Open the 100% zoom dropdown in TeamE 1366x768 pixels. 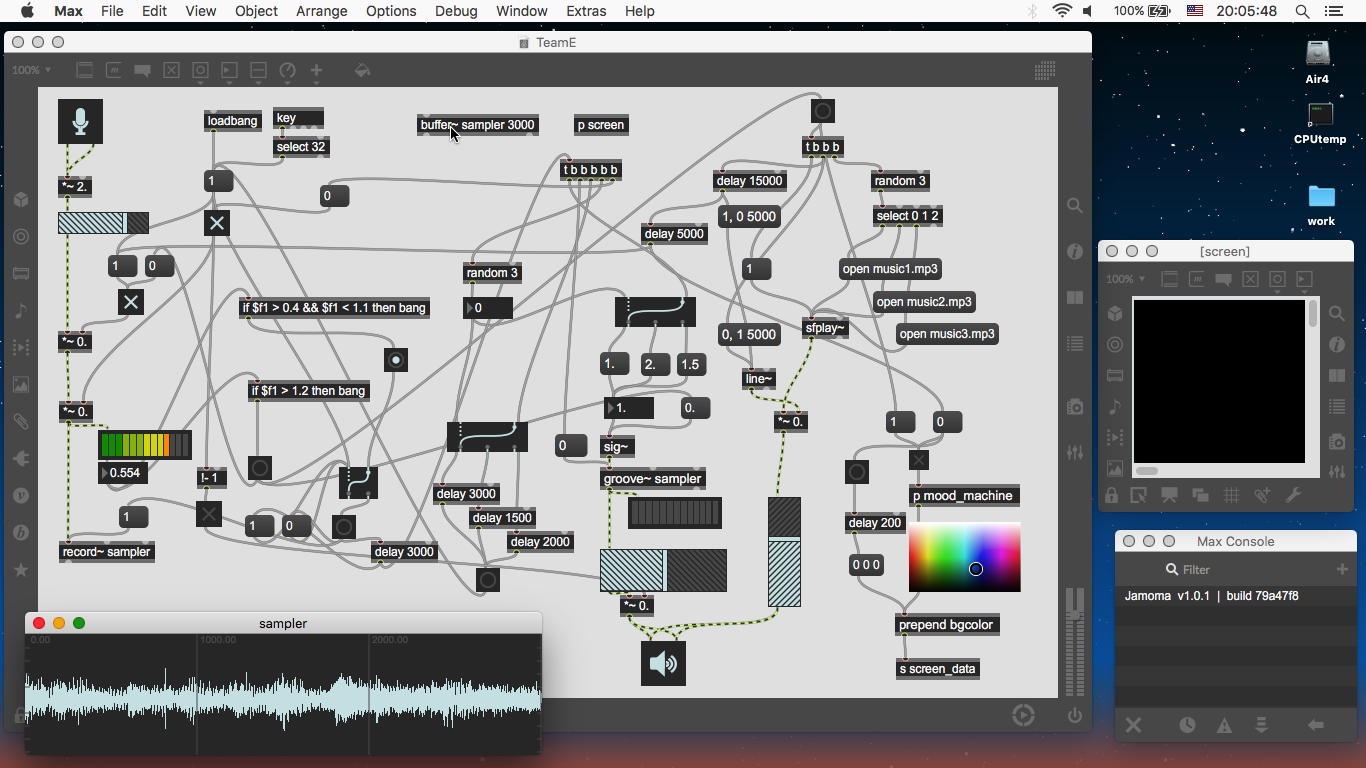pyautogui.click(x=31, y=70)
